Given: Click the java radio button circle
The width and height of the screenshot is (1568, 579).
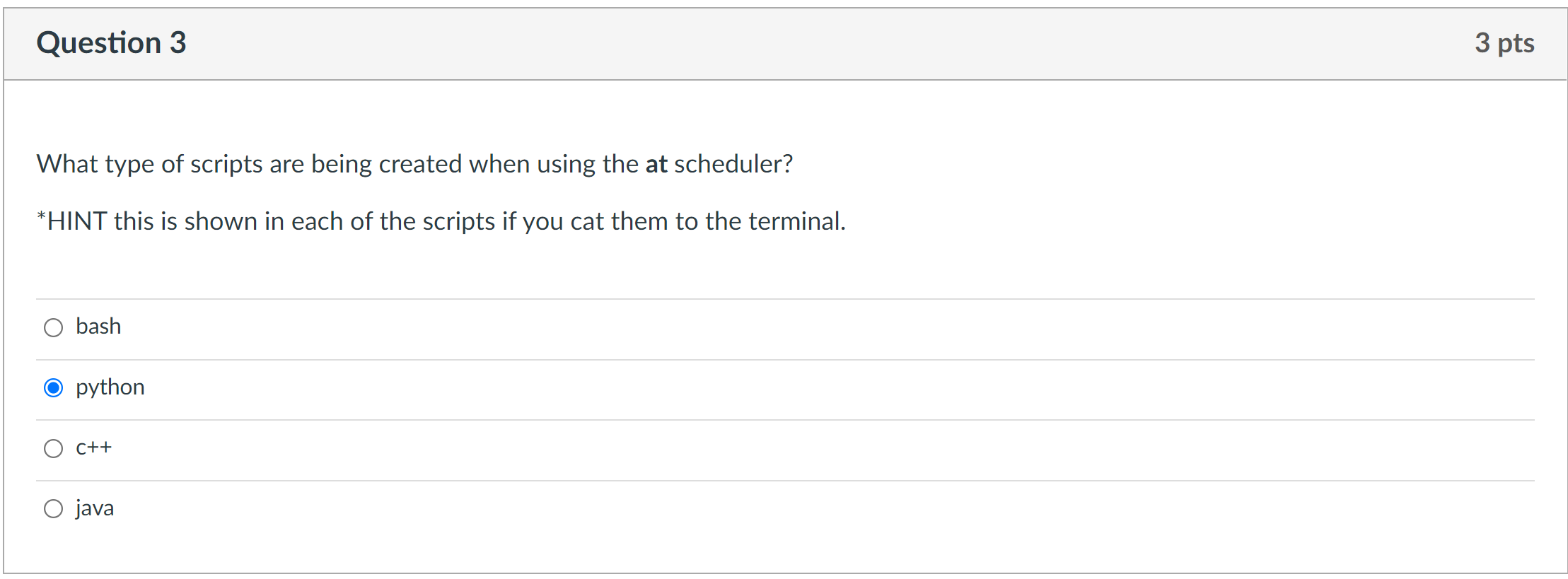Looking at the screenshot, I should click(x=53, y=508).
